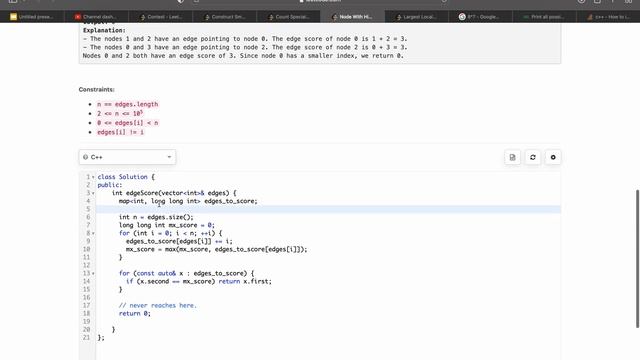Click the 'mx_score = max(...)' line 10
640x360 pixels.
click(x=216, y=249)
